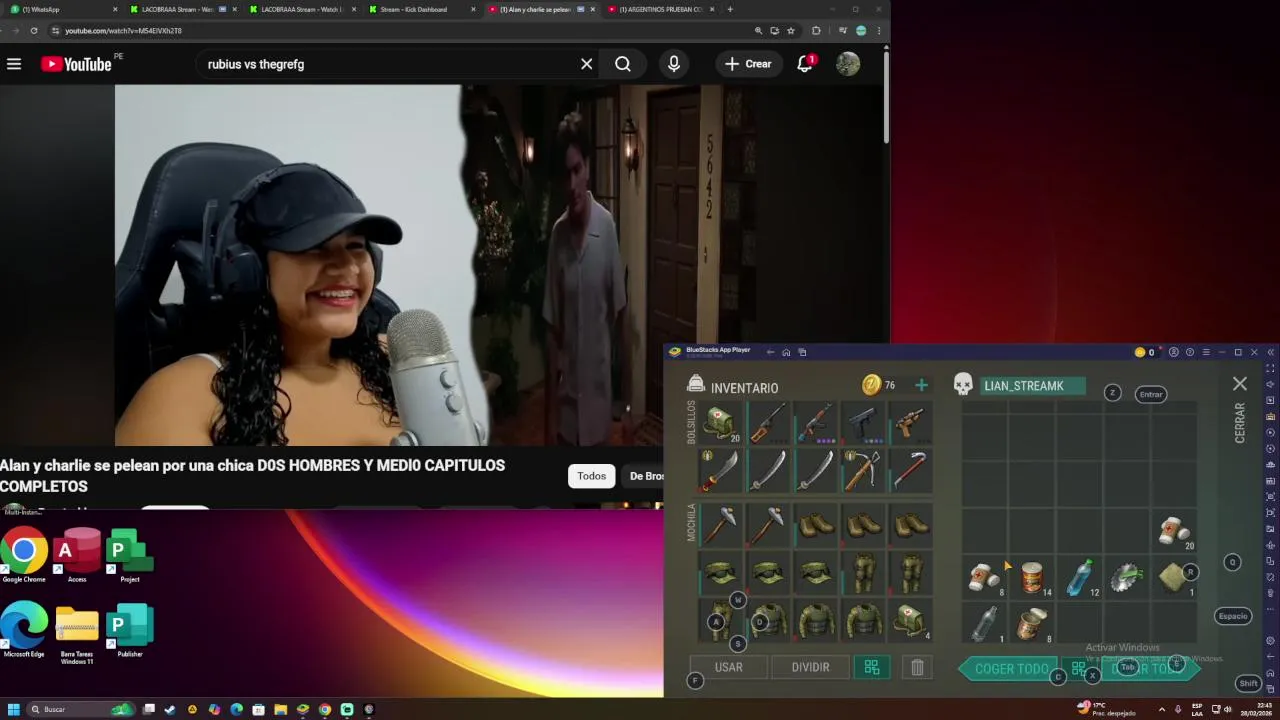Select the medkit bag with 20 in pockets
Image resolution: width=1280 pixels, height=720 pixels.
(721, 423)
